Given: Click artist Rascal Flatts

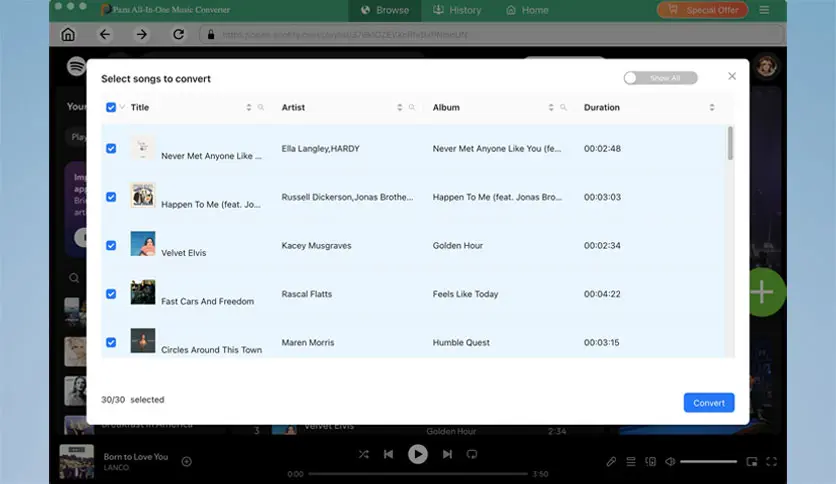Looking at the screenshot, I should 307,294.
